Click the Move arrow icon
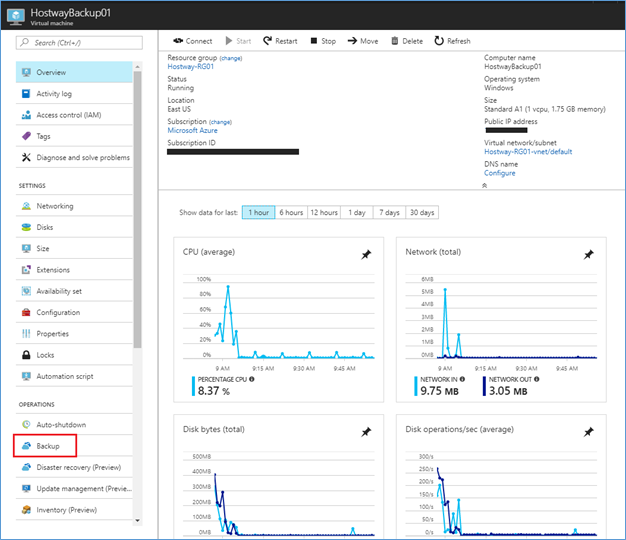 pos(352,41)
